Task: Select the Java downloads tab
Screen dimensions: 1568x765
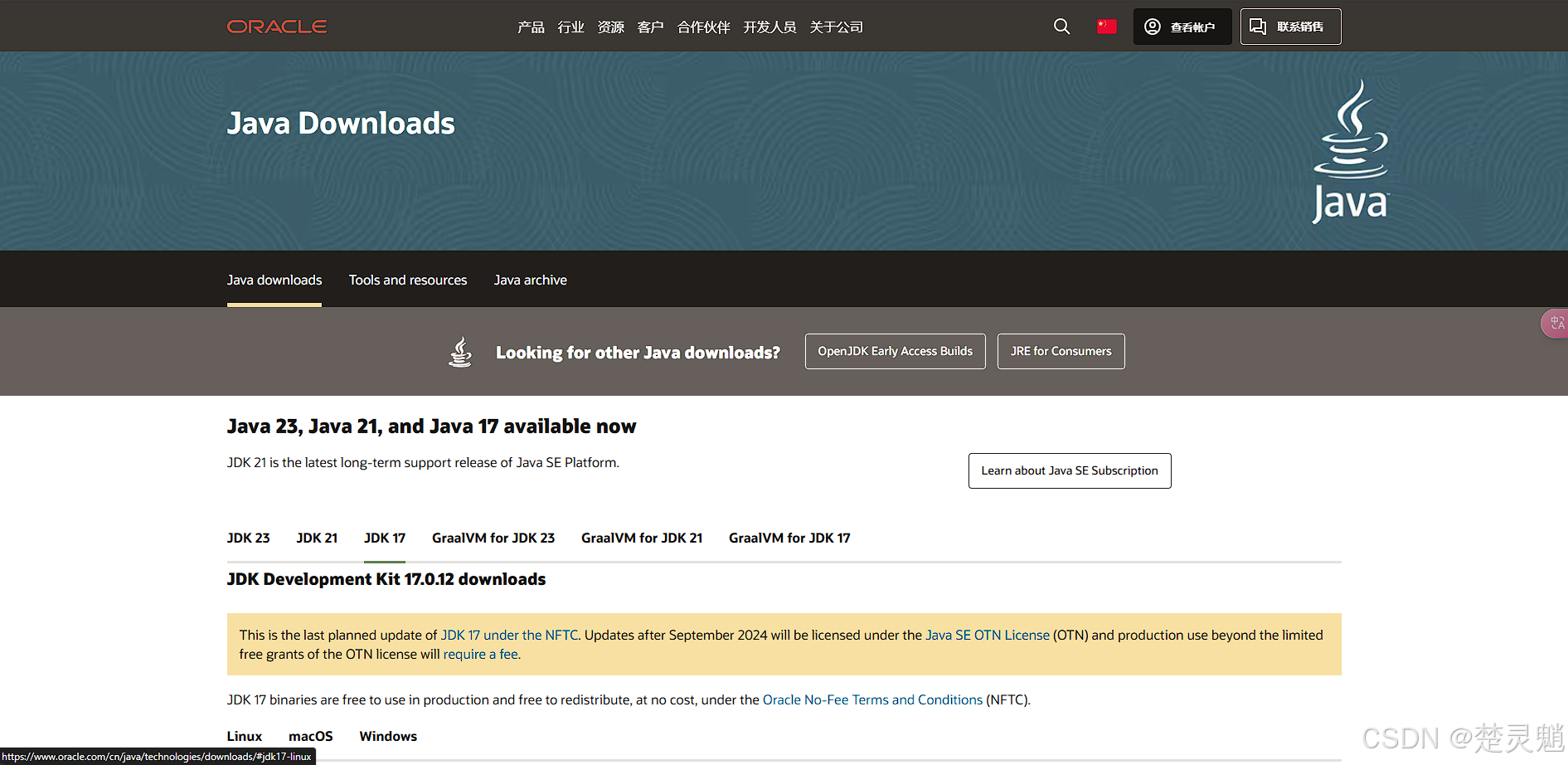Action: pos(274,280)
